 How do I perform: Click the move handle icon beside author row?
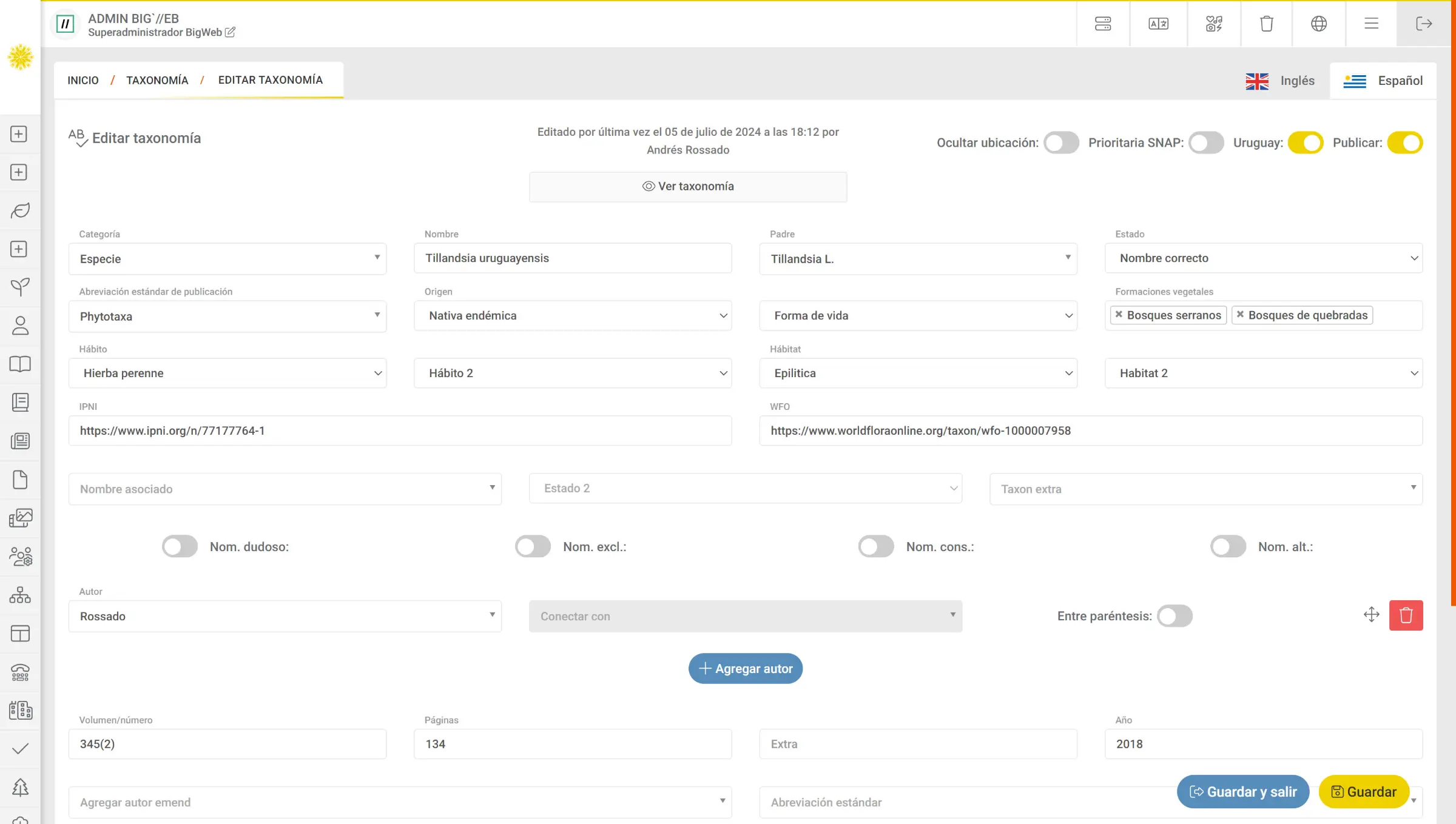[x=1371, y=614]
